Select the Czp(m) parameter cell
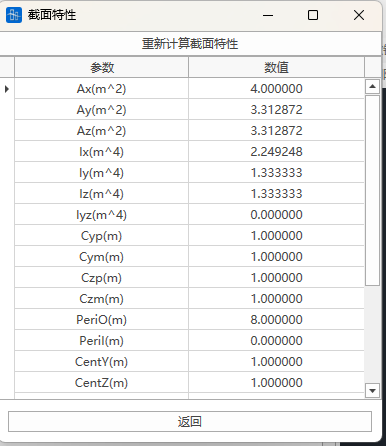This screenshot has height=446, width=386. 101,278
